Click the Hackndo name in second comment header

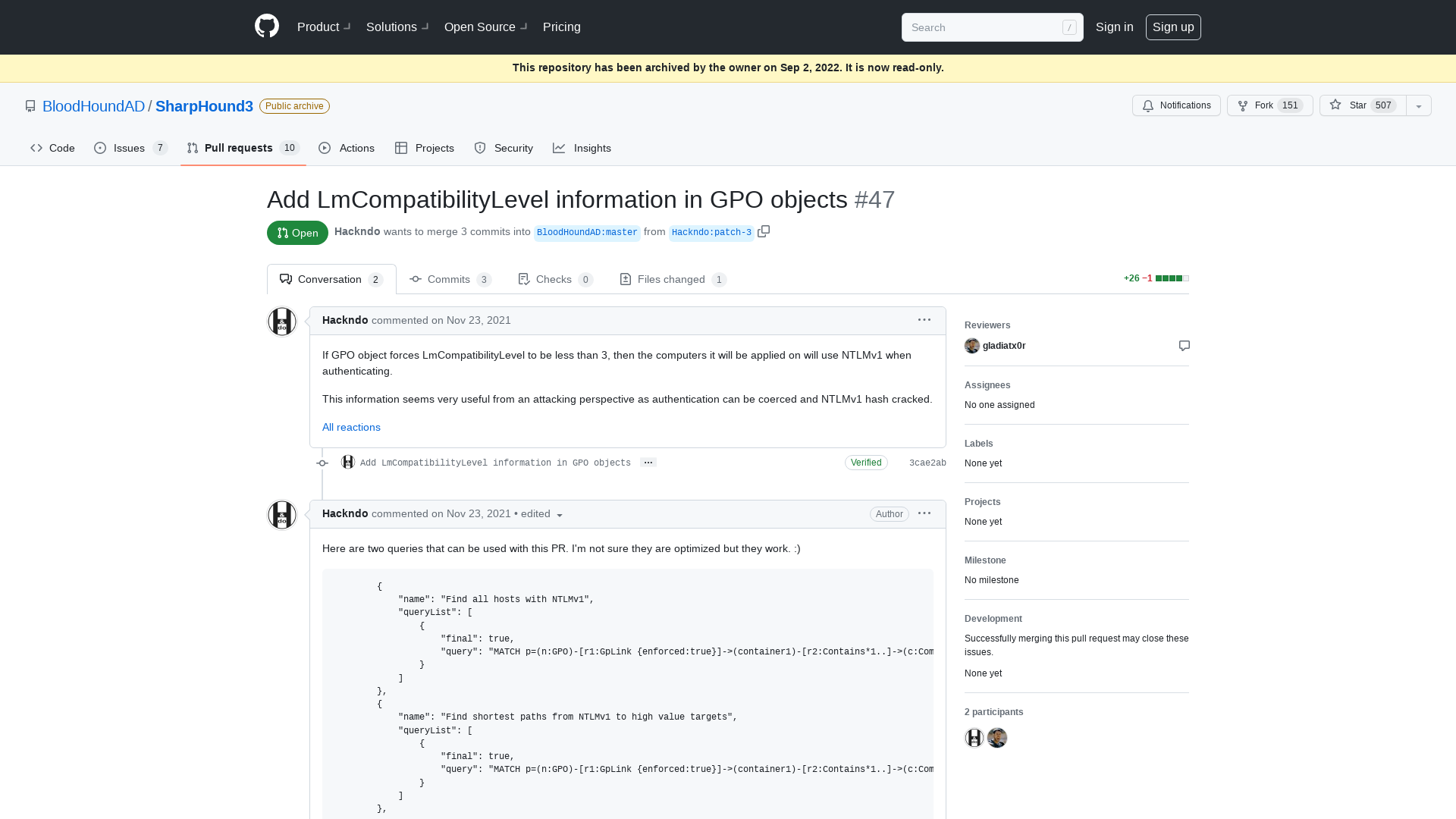coord(345,513)
